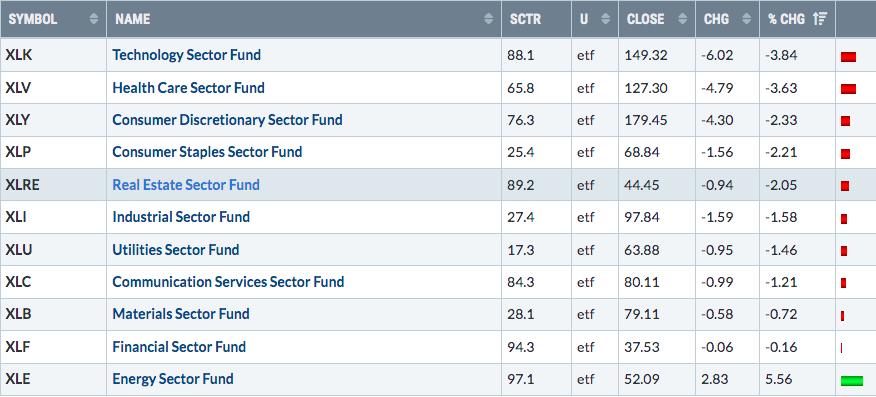Click the Materials Sector Fund link
Image resolution: width=876 pixels, height=397 pixels.
click(x=181, y=314)
